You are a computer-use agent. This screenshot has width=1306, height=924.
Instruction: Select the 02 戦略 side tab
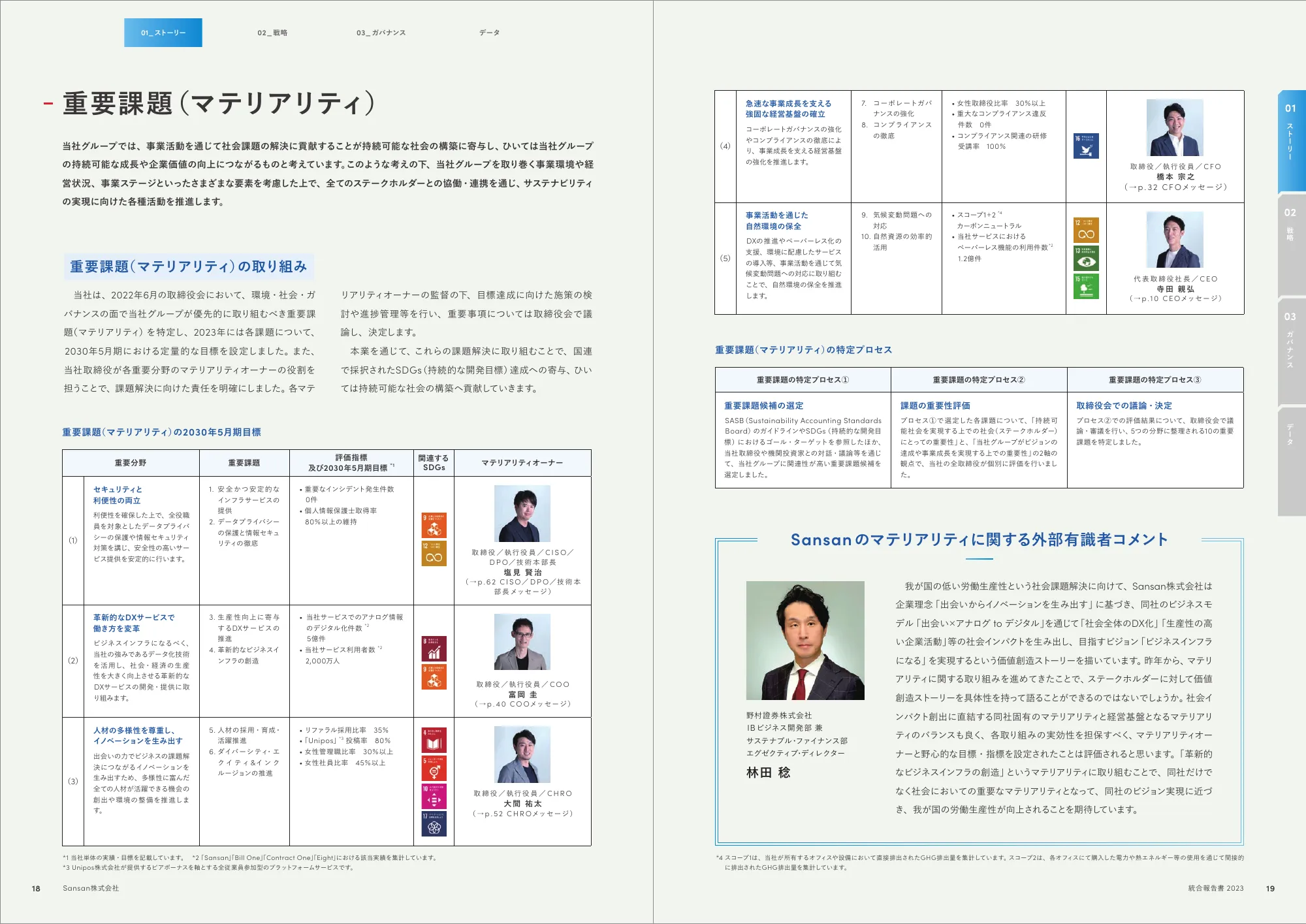(1291, 245)
